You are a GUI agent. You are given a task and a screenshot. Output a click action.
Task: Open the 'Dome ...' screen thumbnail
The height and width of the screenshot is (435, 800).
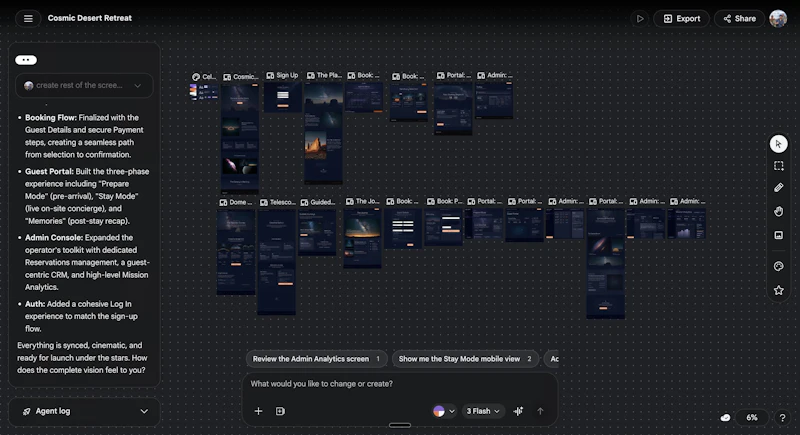coord(236,252)
